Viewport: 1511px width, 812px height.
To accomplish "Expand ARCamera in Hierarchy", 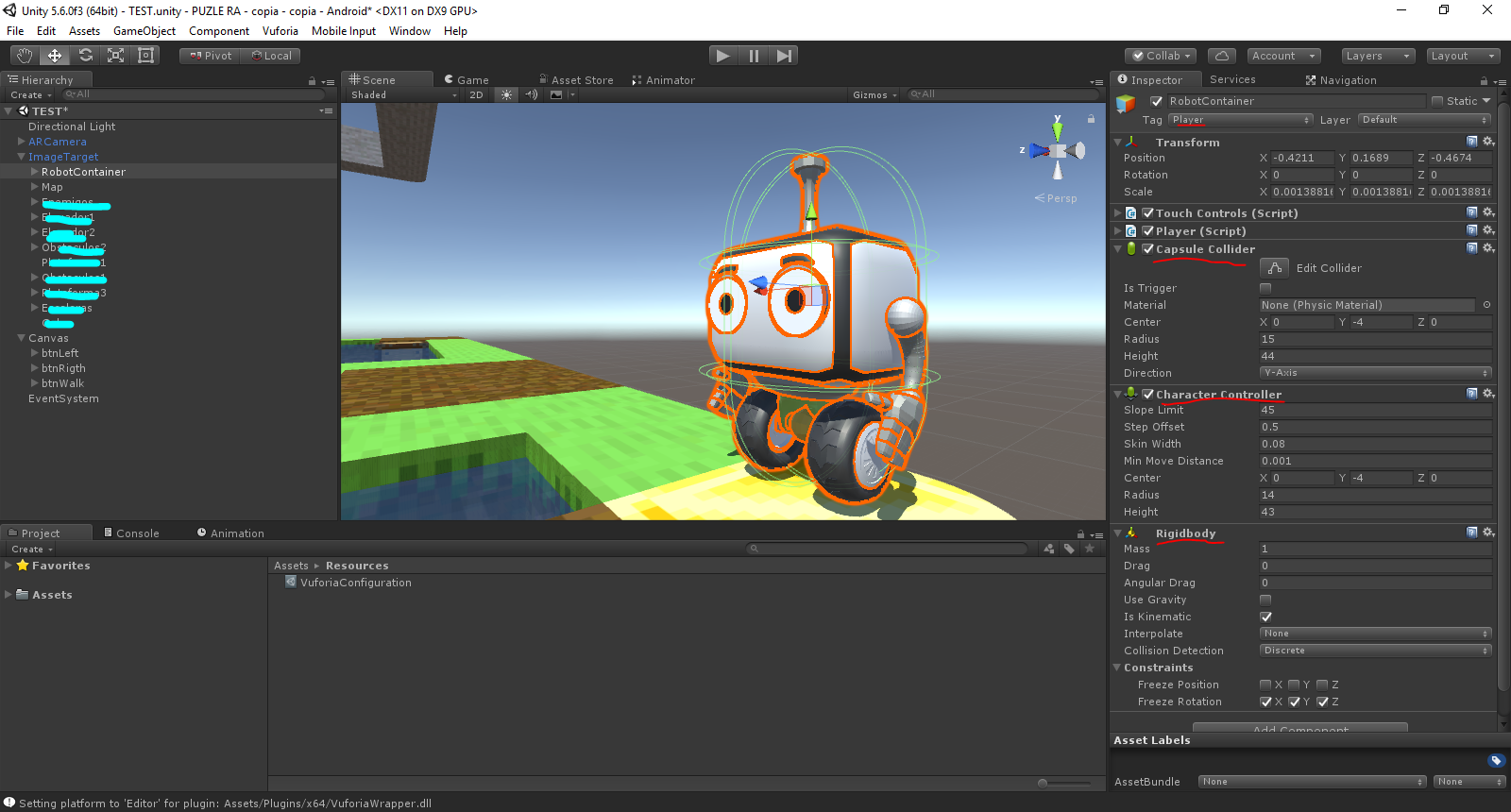I will click(x=22, y=142).
